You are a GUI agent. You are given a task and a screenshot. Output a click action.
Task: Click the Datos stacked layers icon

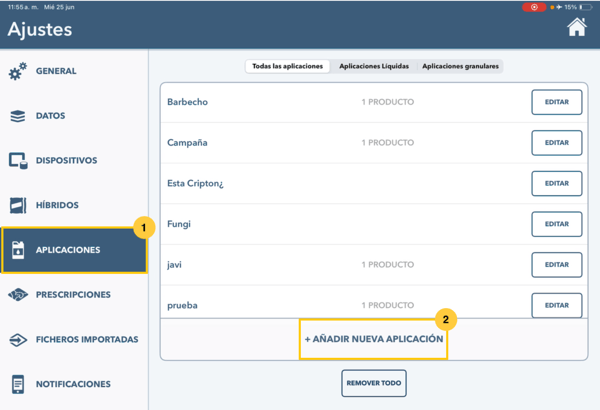pyautogui.click(x=18, y=116)
